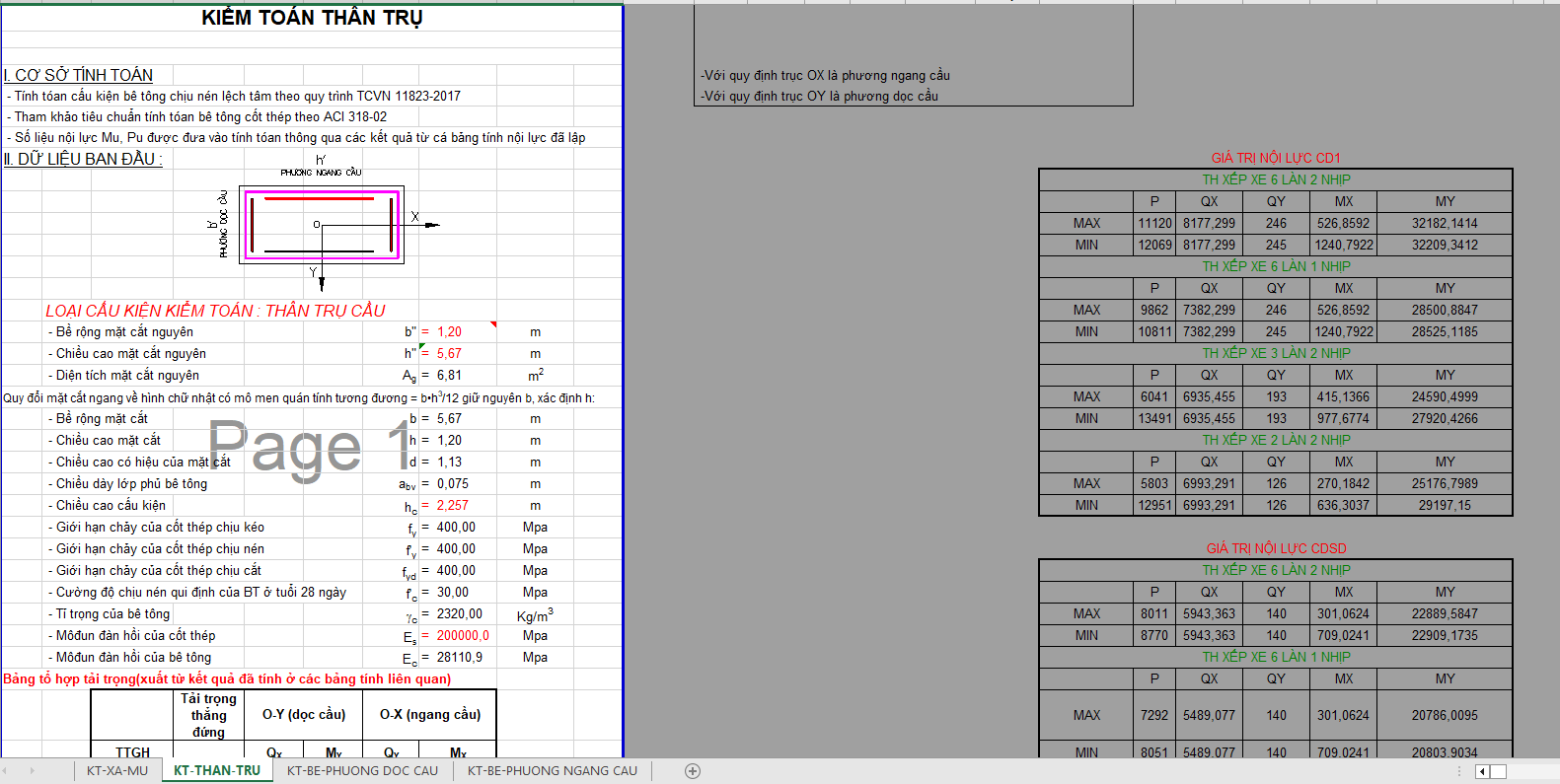Click the hc value 2,257 cell

coord(453,506)
